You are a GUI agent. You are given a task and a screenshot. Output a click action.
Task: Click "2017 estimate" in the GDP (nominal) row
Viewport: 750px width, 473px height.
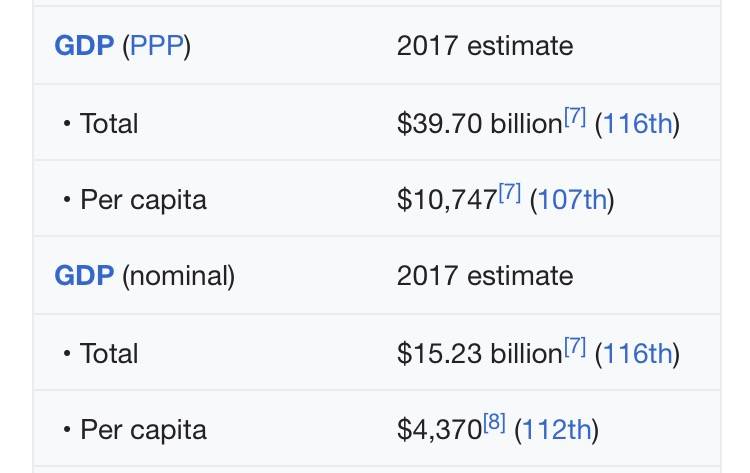click(x=485, y=276)
